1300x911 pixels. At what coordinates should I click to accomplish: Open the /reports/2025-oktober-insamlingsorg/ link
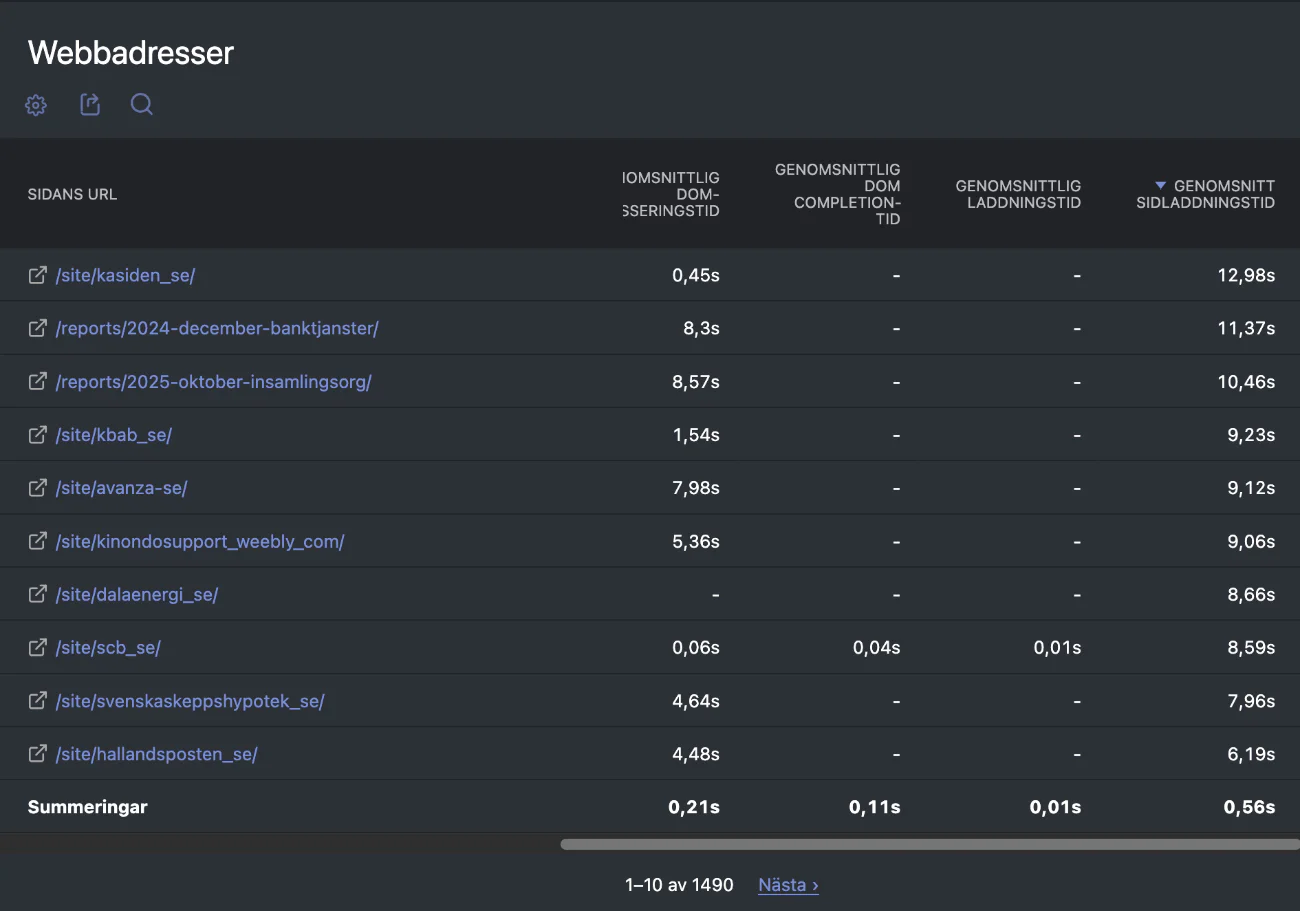[213, 382]
